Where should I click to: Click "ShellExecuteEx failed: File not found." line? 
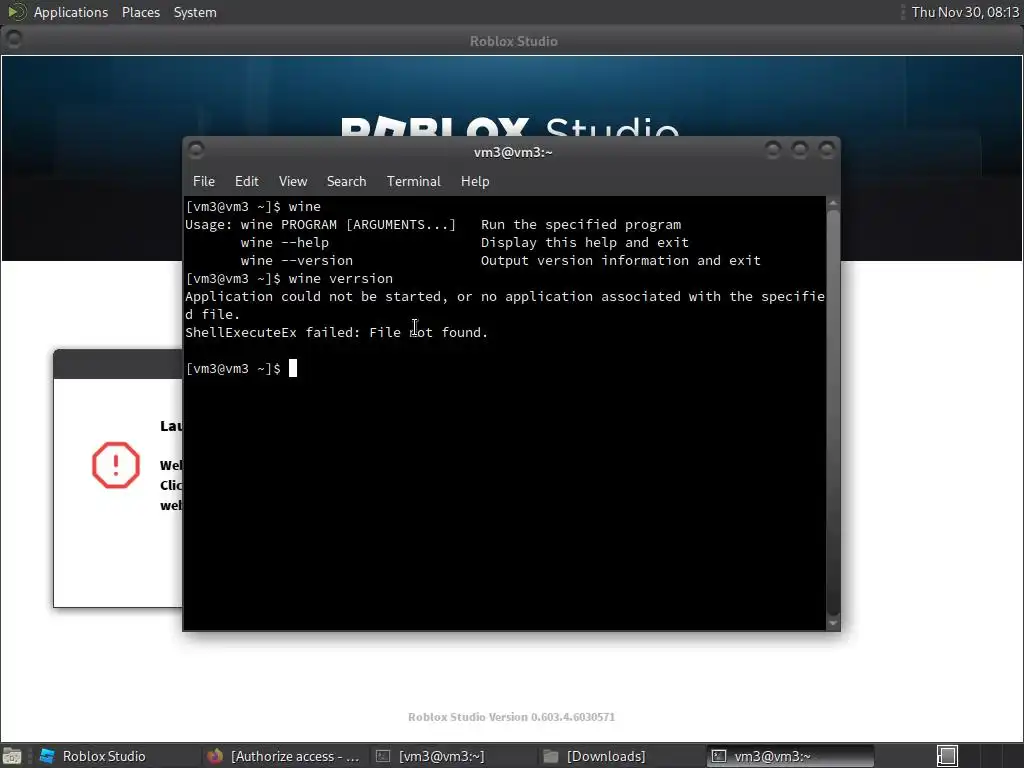pyautogui.click(x=336, y=332)
